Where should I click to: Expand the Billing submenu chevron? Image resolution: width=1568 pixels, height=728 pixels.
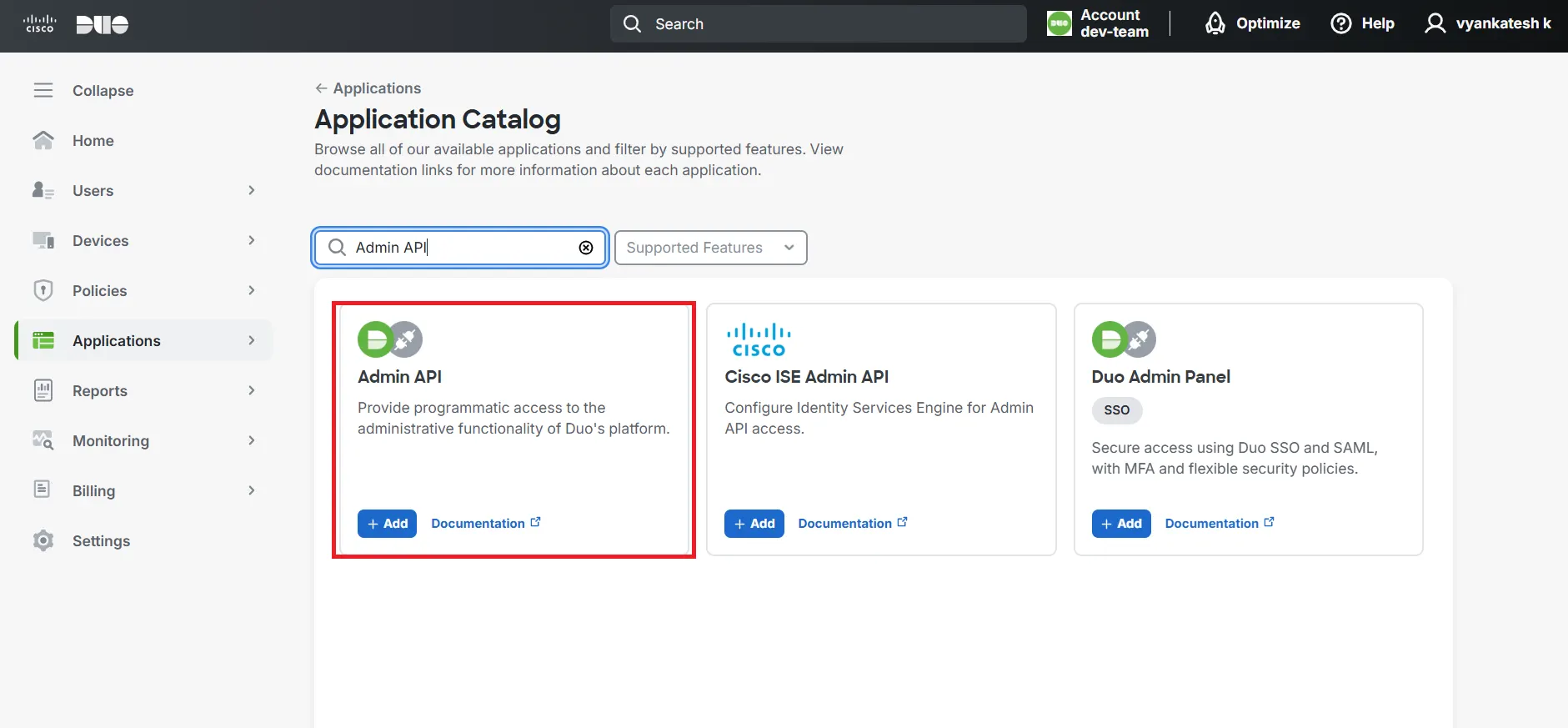click(x=252, y=490)
